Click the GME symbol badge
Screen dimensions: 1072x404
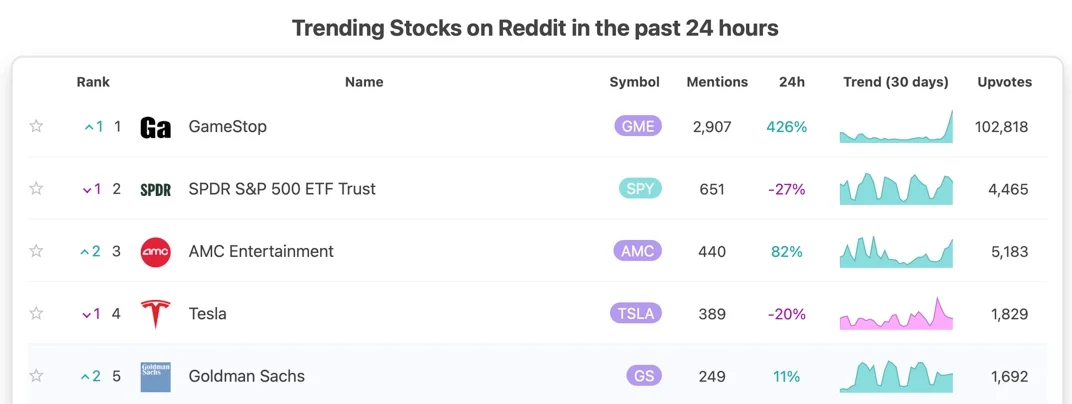[x=638, y=127]
